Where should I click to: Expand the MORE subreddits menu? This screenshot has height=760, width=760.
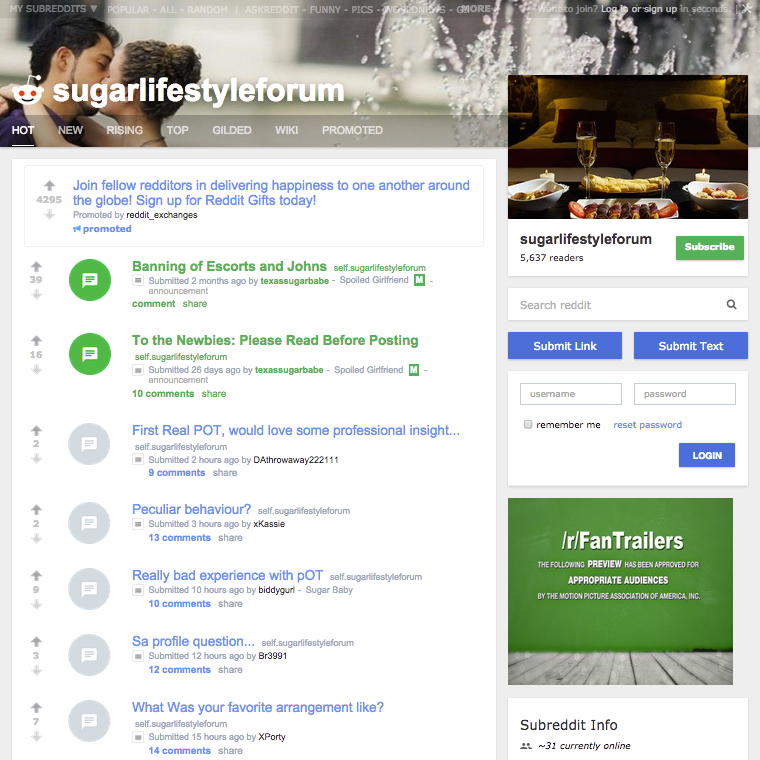[x=475, y=9]
